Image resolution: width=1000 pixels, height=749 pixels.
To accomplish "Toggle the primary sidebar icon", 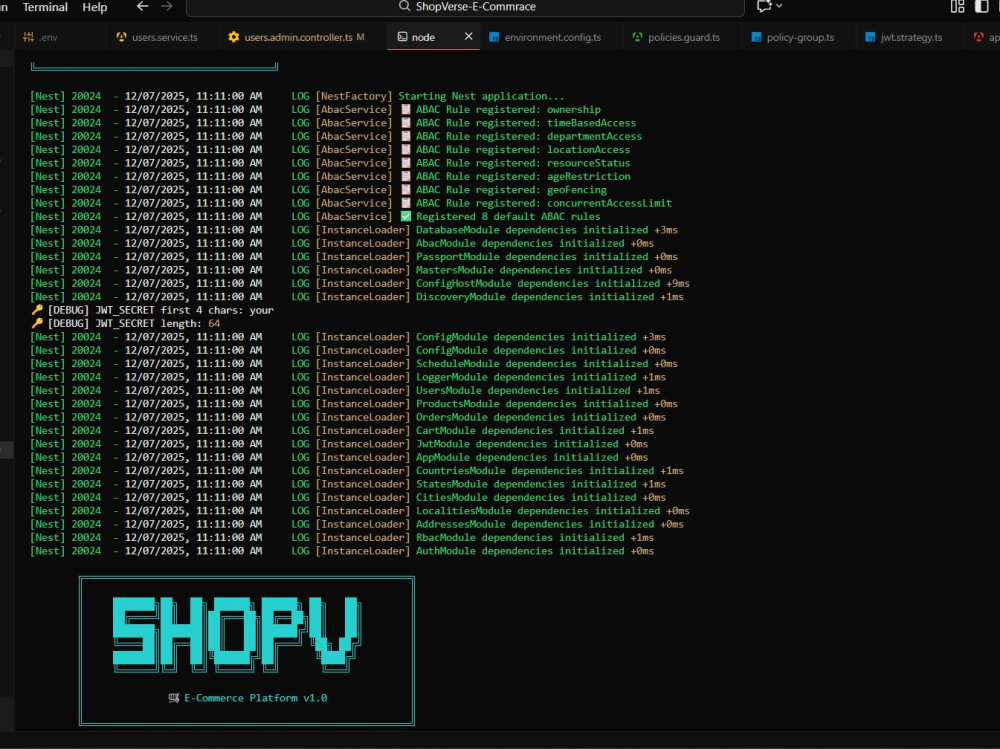I will (x=982, y=6).
